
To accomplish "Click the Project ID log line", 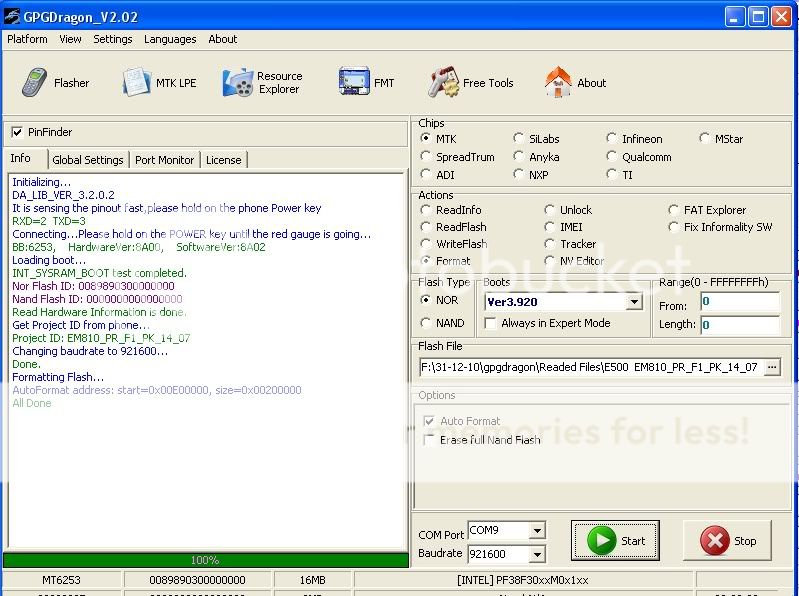I will coord(101,338).
